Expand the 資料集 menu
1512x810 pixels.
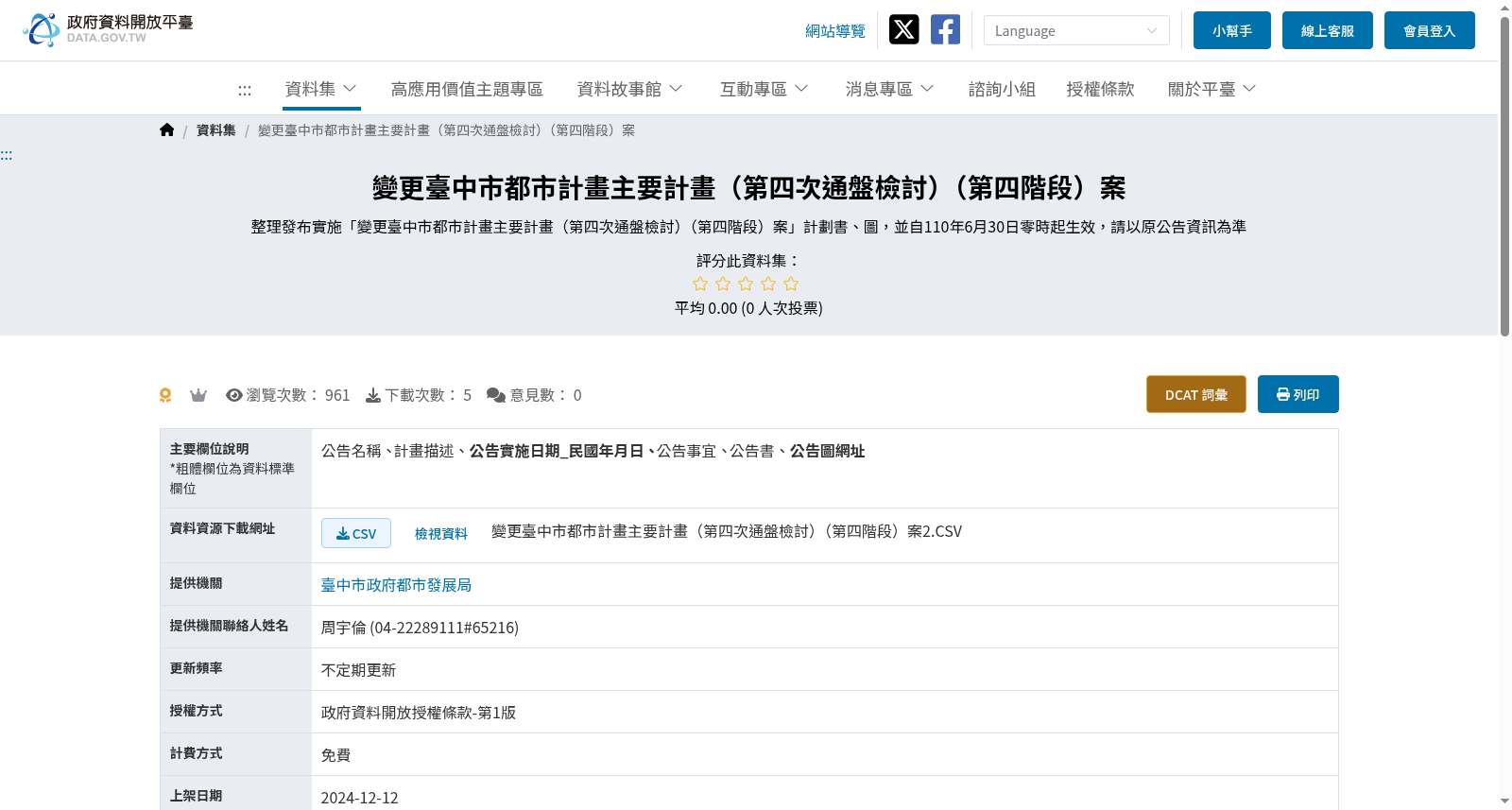[321, 89]
